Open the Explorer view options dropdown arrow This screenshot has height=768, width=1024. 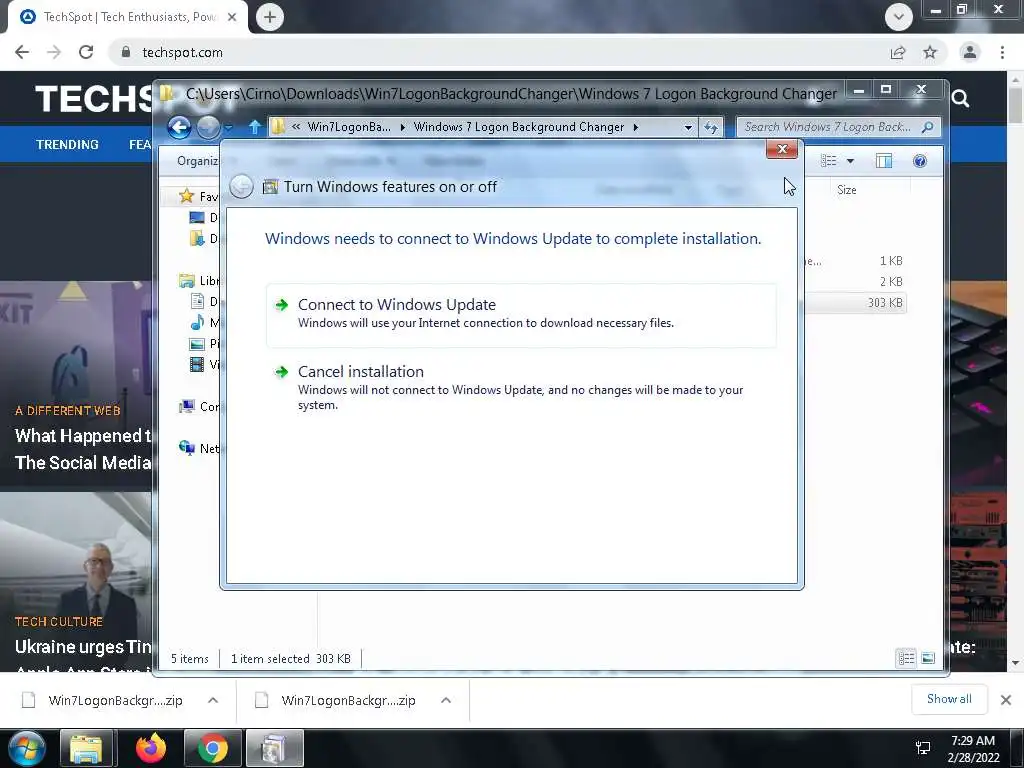point(850,161)
